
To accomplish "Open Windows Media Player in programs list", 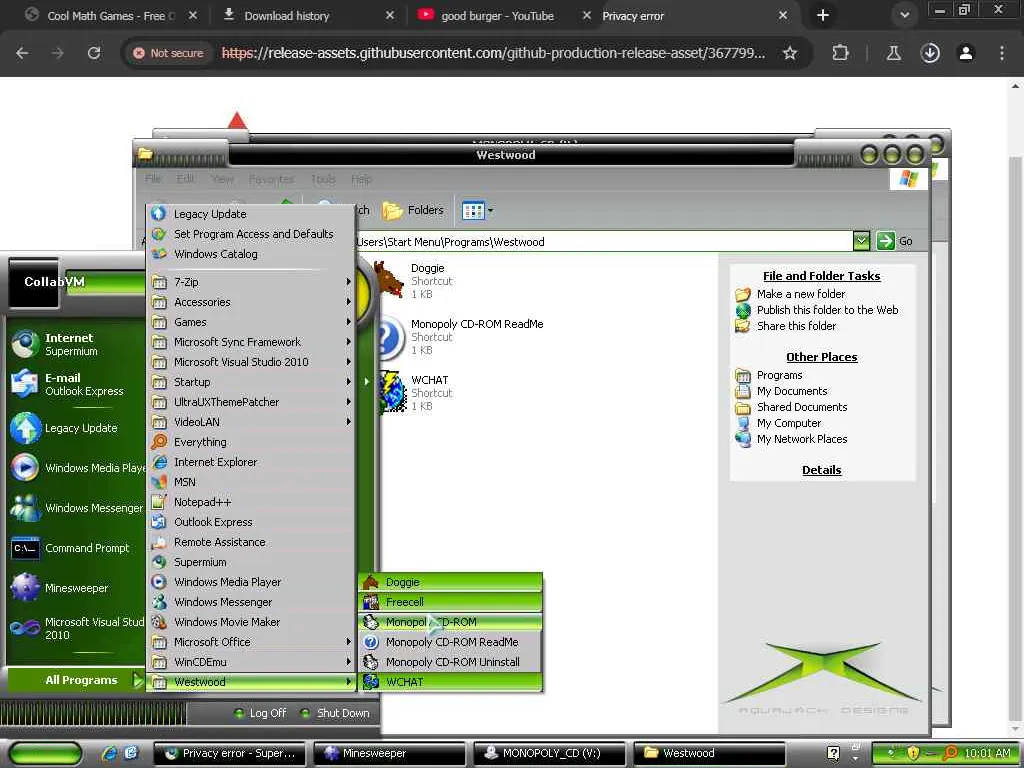I will (251, 582).
